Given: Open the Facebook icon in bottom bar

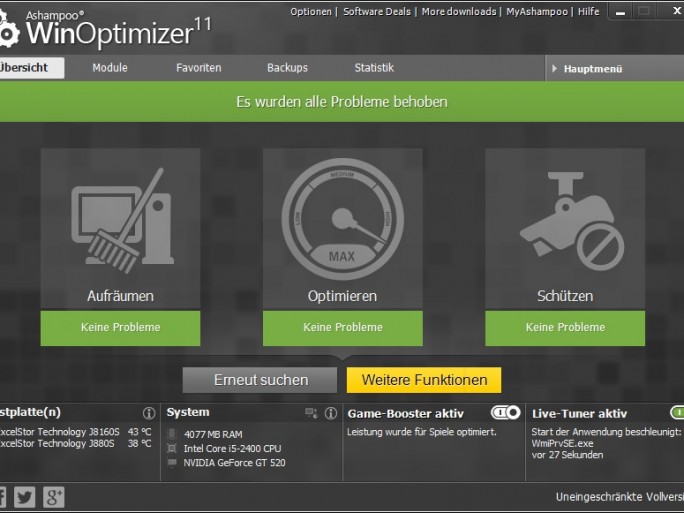Looking at the screenshot, I should pyautogui.click(x=3, y=497).
